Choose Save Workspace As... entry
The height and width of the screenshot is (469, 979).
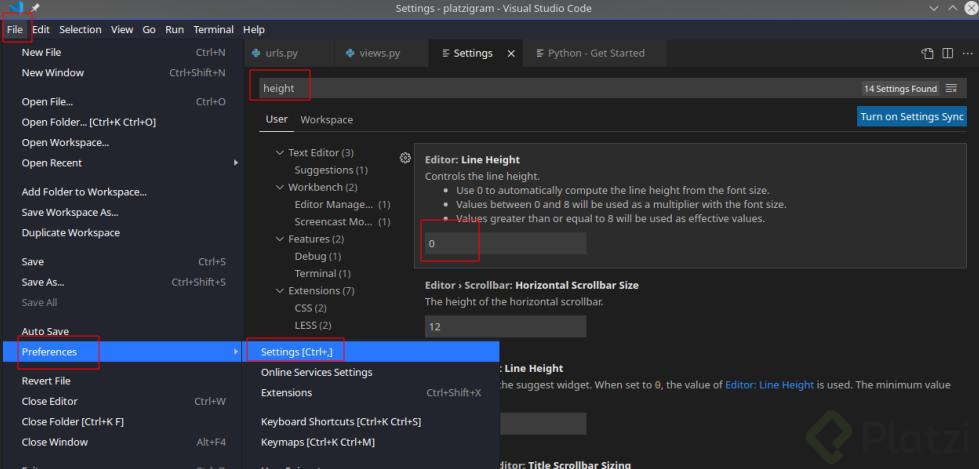click(123, 212)
